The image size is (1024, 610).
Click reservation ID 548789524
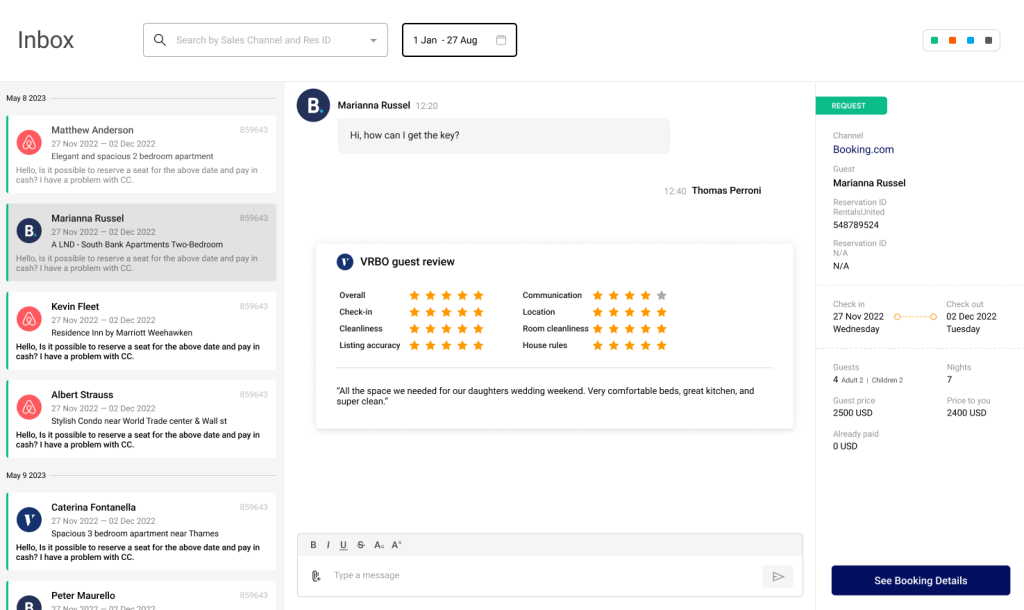pyautogui.click(x=856, y=225)
